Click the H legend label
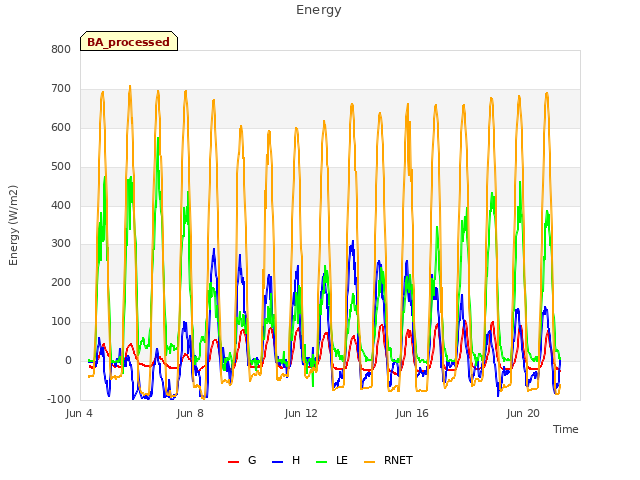Image resolution: width=640 pixels, height=480 pixels. pyautogui.click(x=296, y=460)
